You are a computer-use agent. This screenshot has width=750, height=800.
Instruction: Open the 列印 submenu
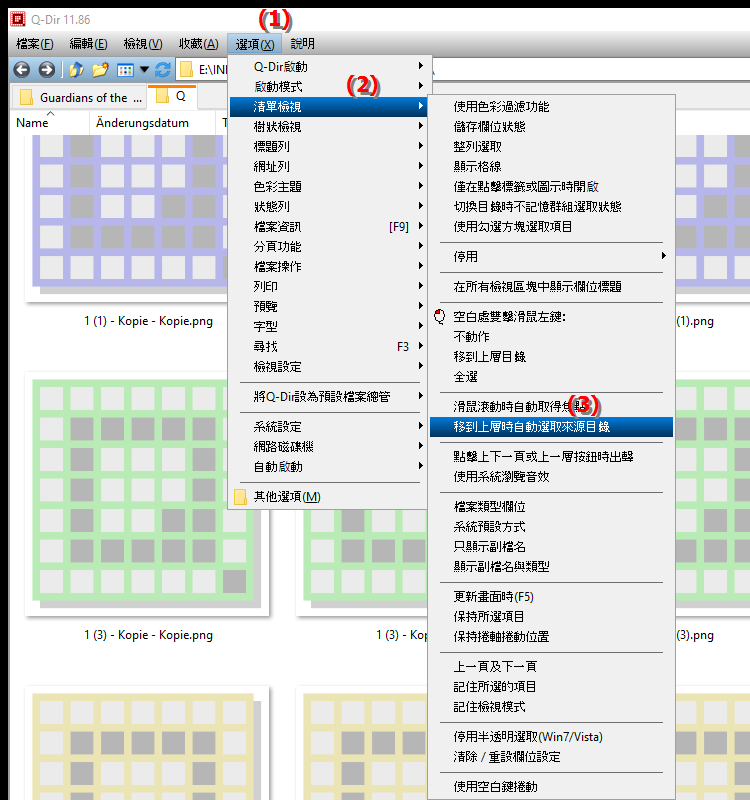click(328, 286)
